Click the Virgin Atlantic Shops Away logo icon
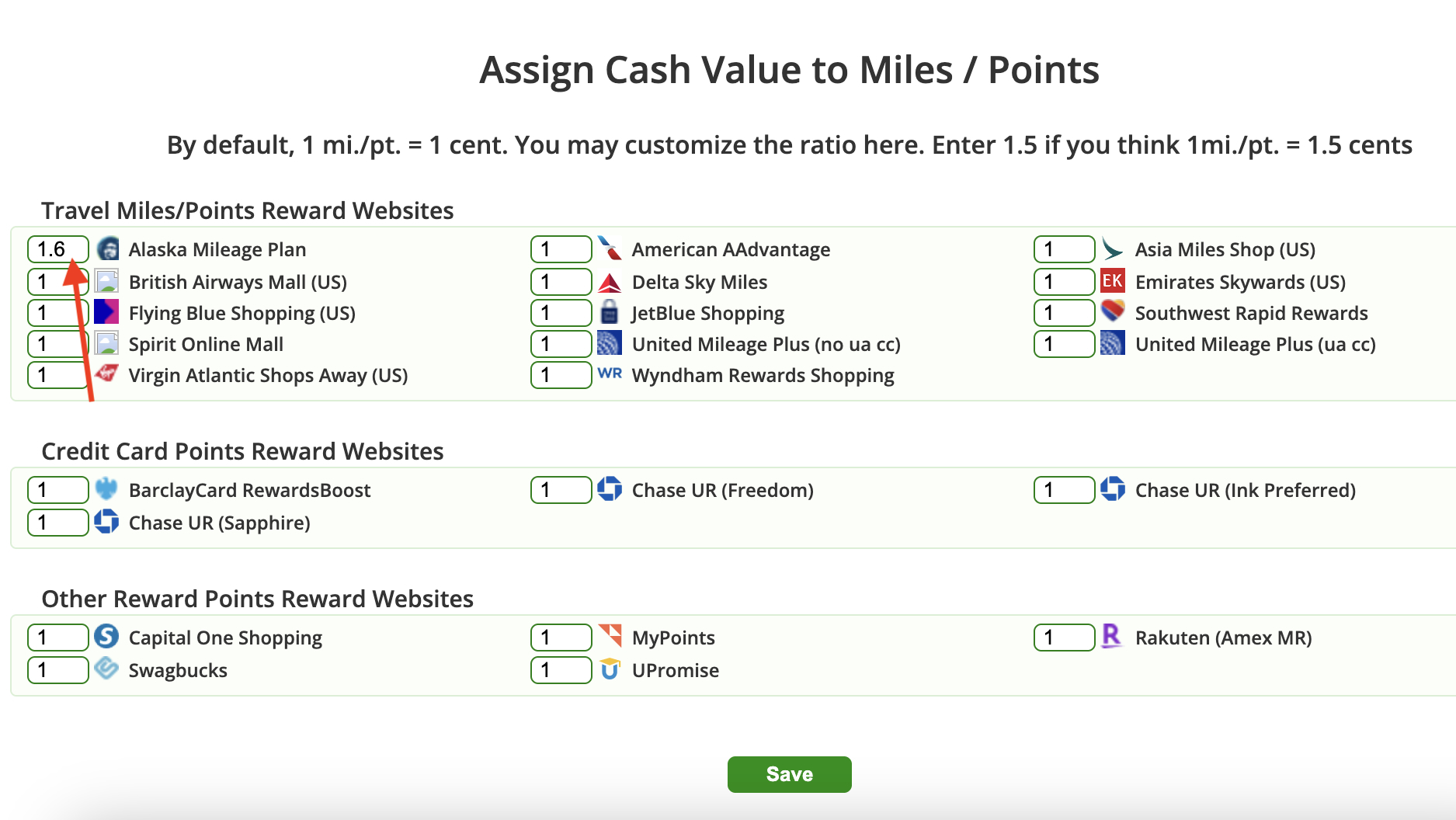Image resolution: width=1456 pixels, height=820 pixels. 106,374
